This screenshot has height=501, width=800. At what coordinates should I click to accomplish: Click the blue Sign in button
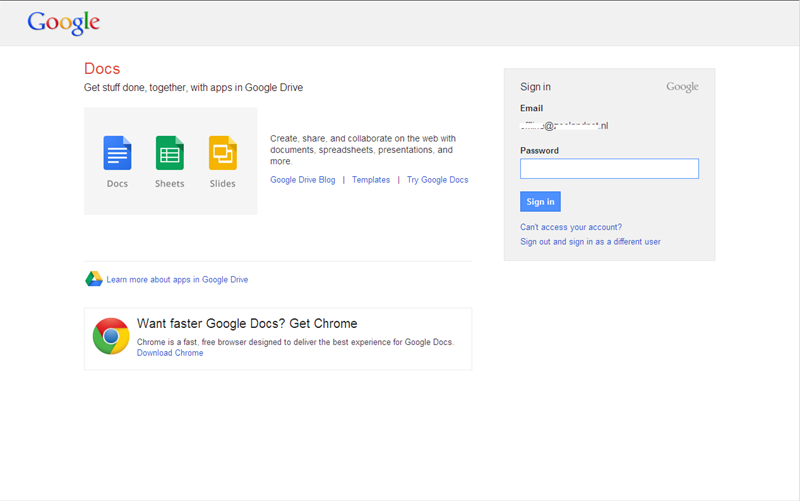click(x=540, y=202)
